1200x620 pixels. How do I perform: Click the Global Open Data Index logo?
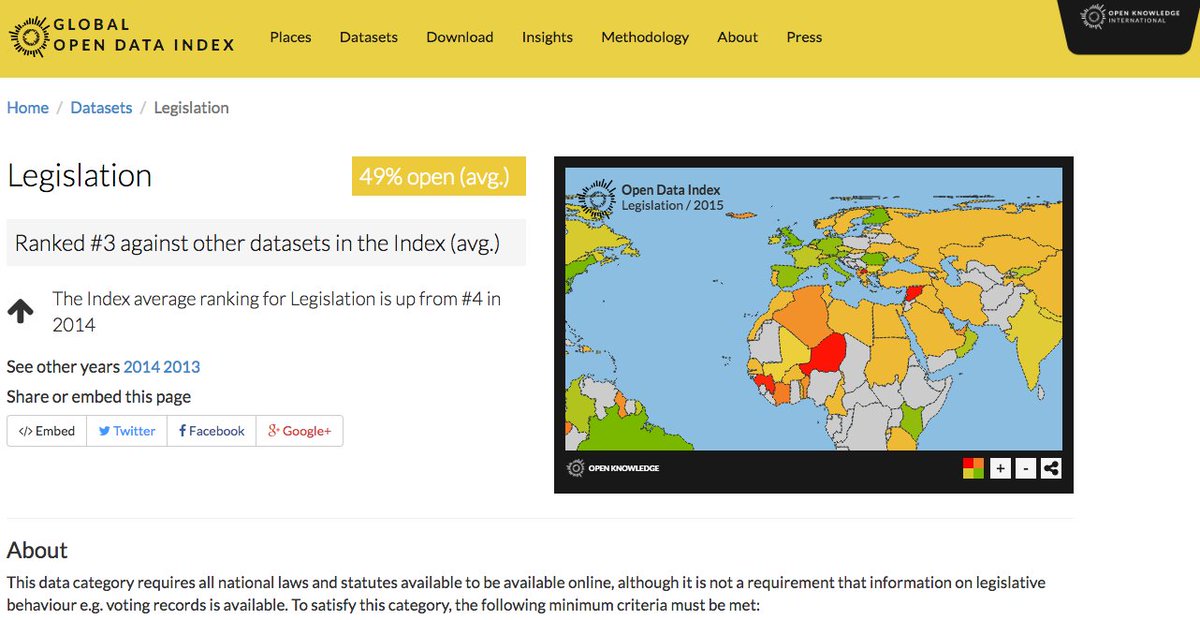click(122, 37)
